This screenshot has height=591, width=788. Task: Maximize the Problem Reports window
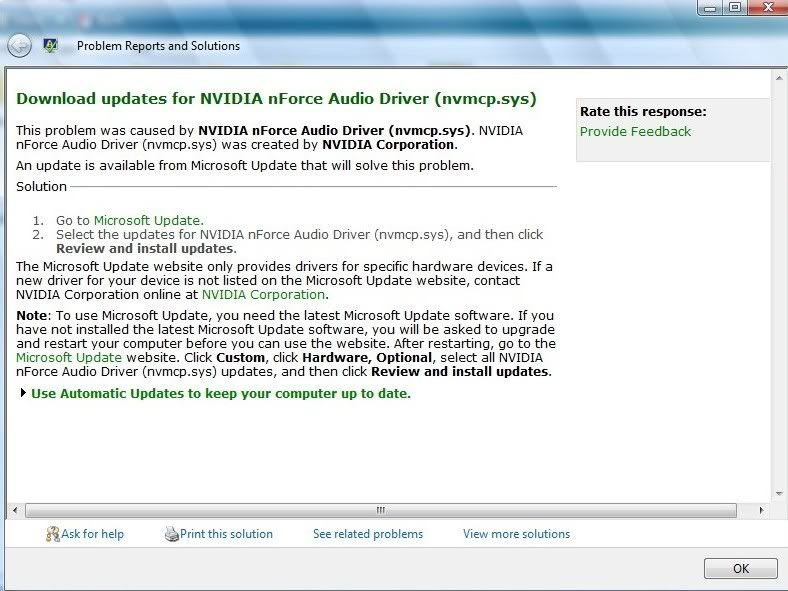pos(735,8)
